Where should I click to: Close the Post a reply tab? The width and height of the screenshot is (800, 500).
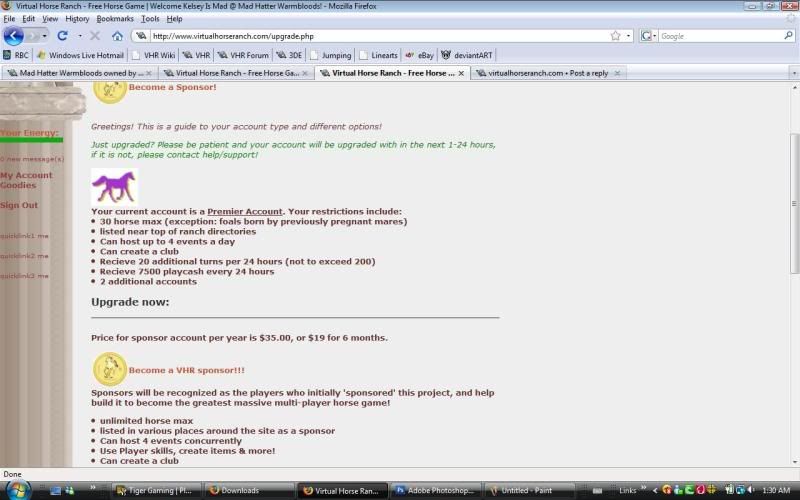[617, 73]
